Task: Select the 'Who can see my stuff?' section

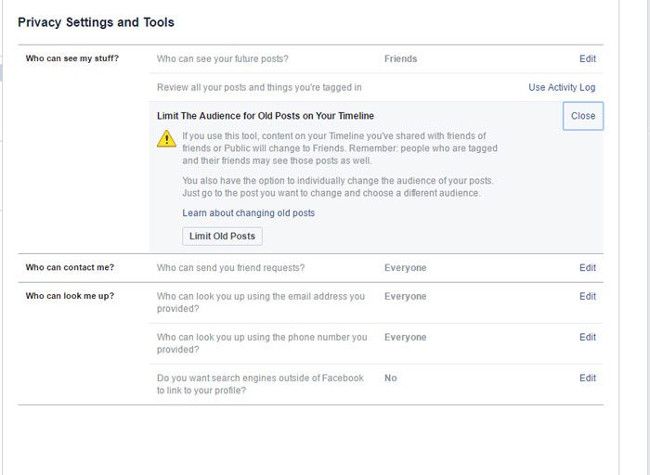Action: [72, 59]
